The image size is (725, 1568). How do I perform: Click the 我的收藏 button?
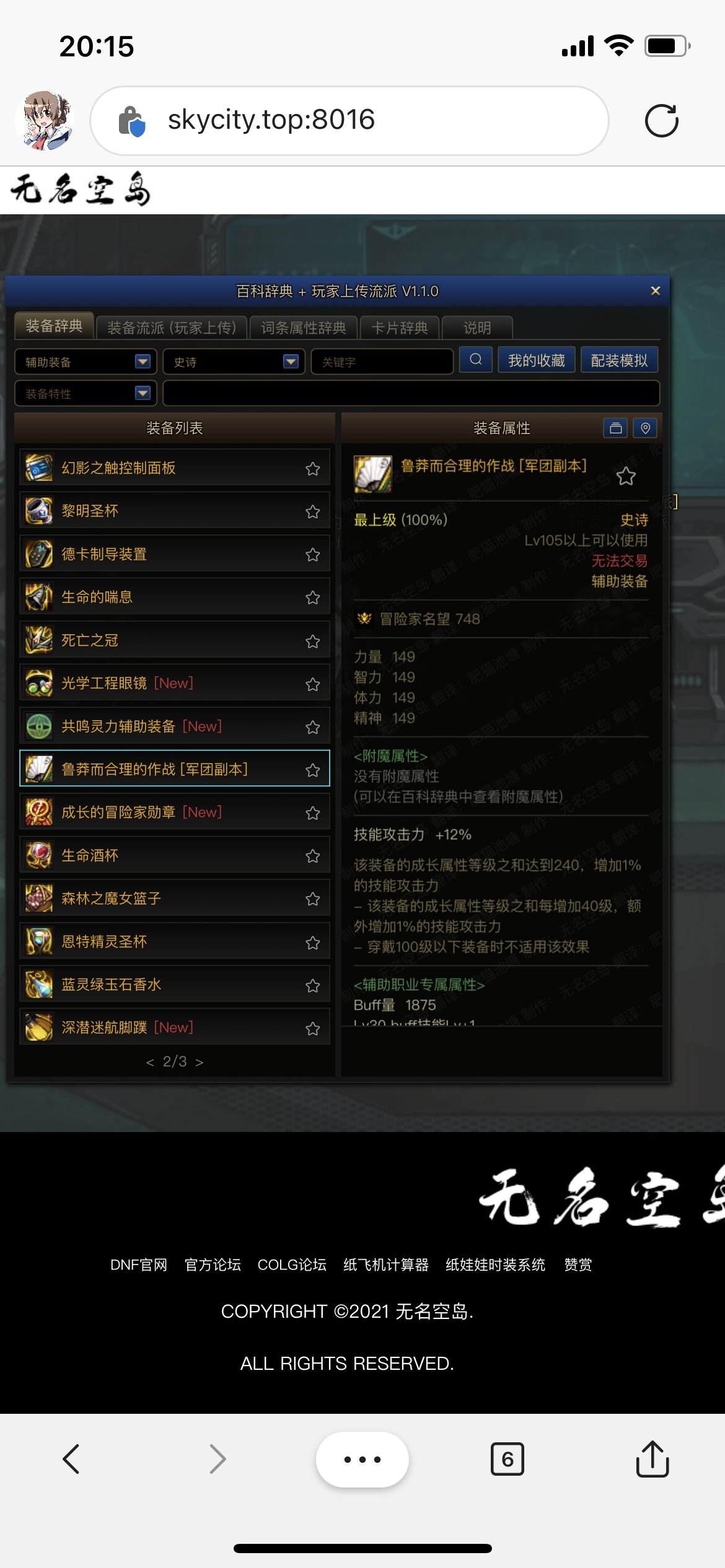click(x=537, y=360)
